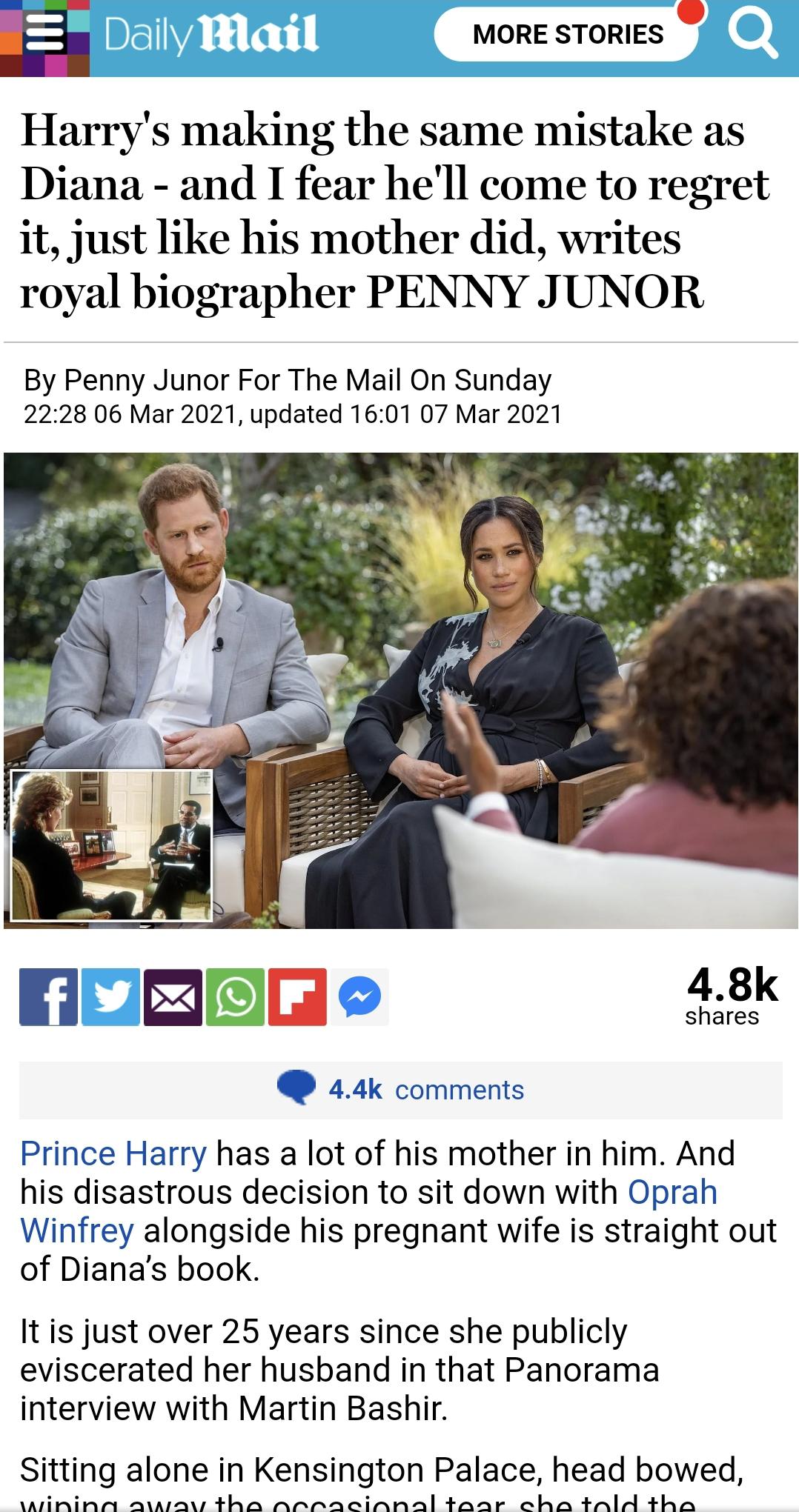This screenshot has width=799, height=1512.
Task: Share article via email envelope icon
Action: (x=173, y=997)
